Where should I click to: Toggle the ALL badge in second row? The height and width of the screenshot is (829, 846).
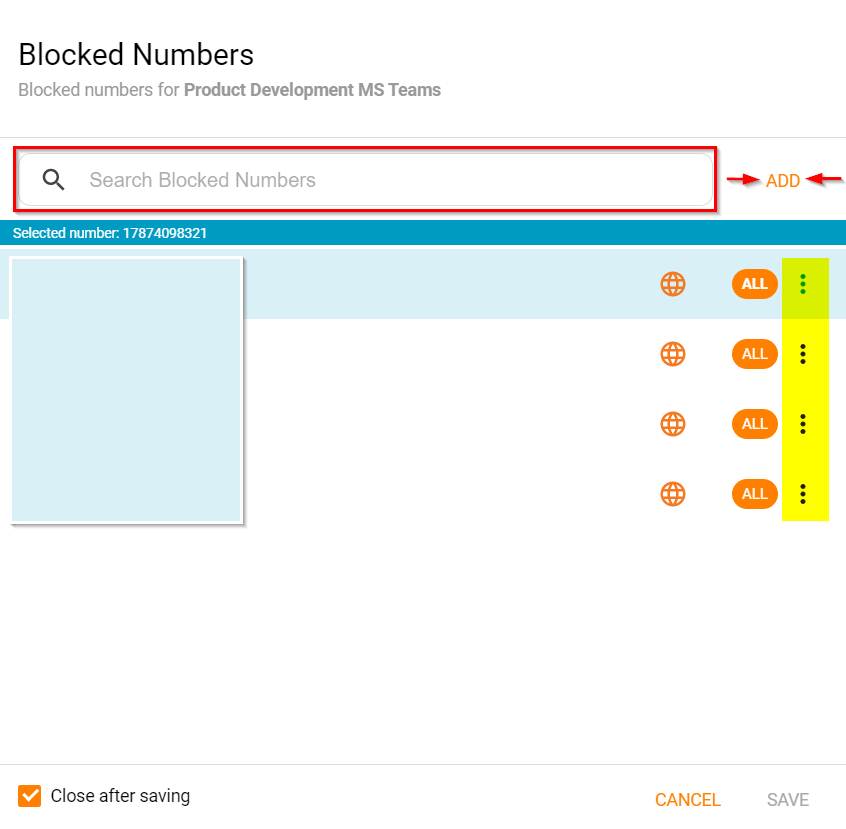coord(754,354)
